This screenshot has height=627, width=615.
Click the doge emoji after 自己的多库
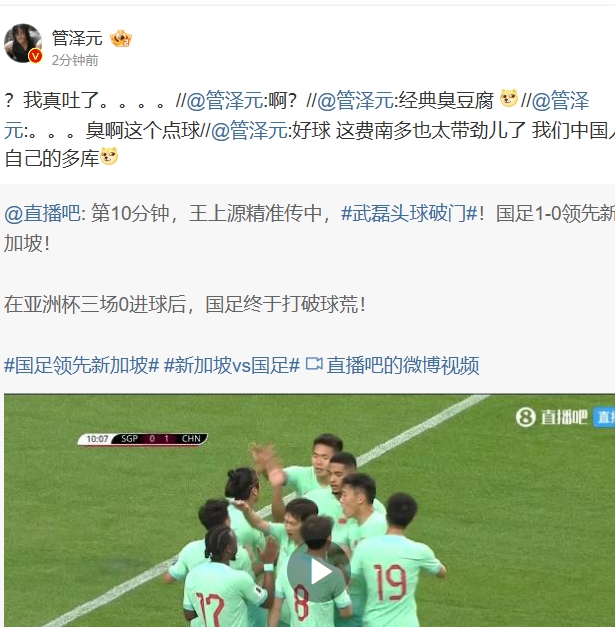pyautogui.click(x=109, y=156)
